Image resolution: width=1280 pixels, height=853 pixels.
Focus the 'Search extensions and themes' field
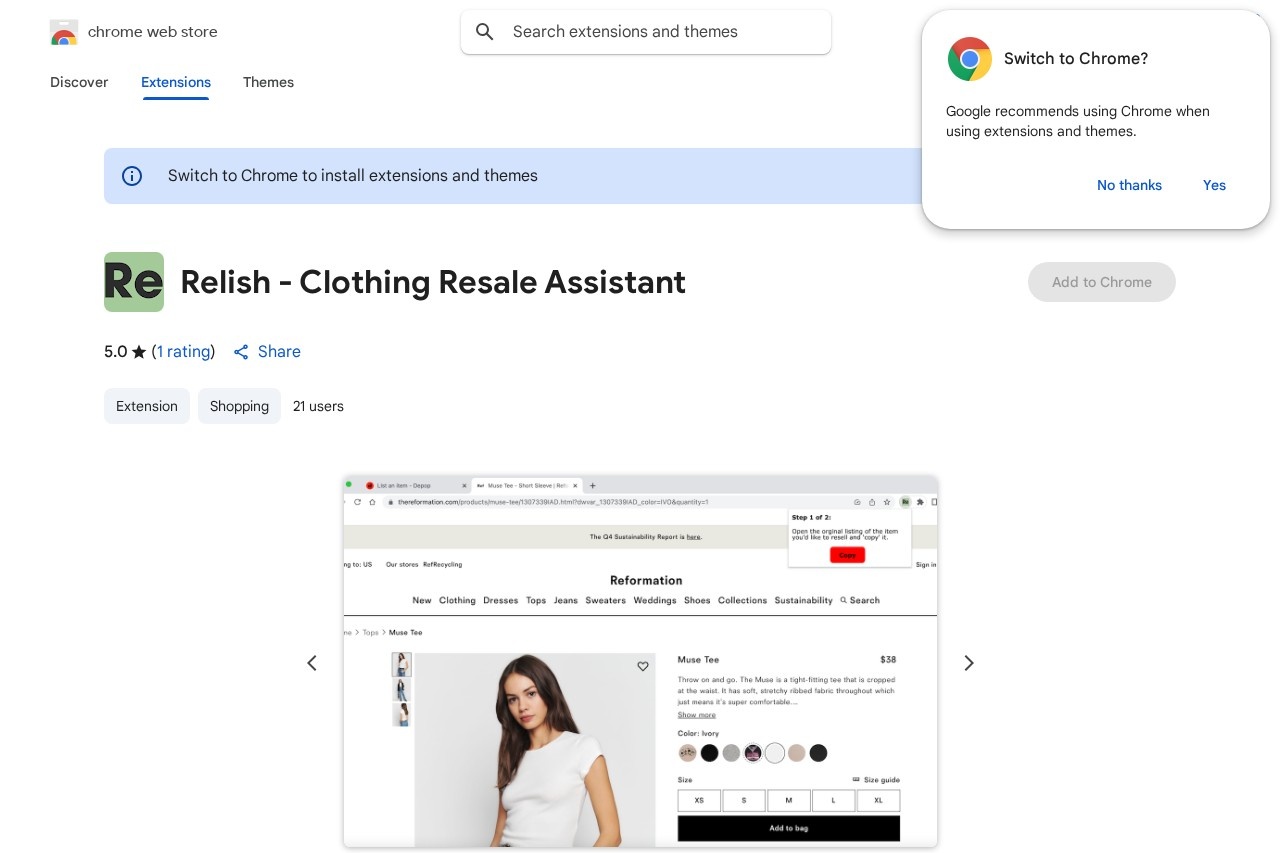[646, 32]
